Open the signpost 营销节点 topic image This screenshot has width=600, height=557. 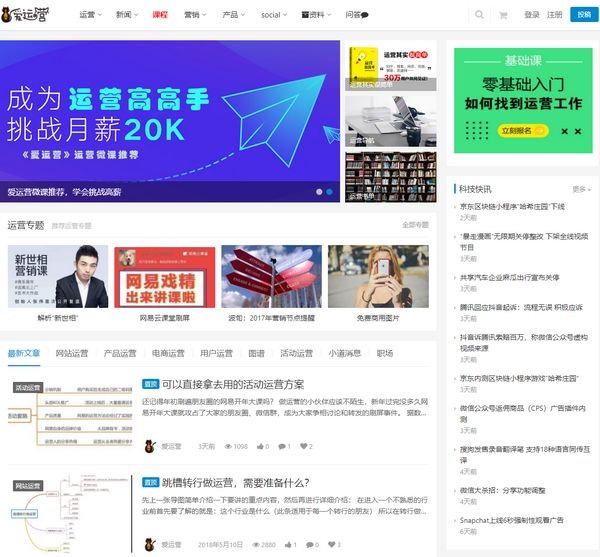271,276
